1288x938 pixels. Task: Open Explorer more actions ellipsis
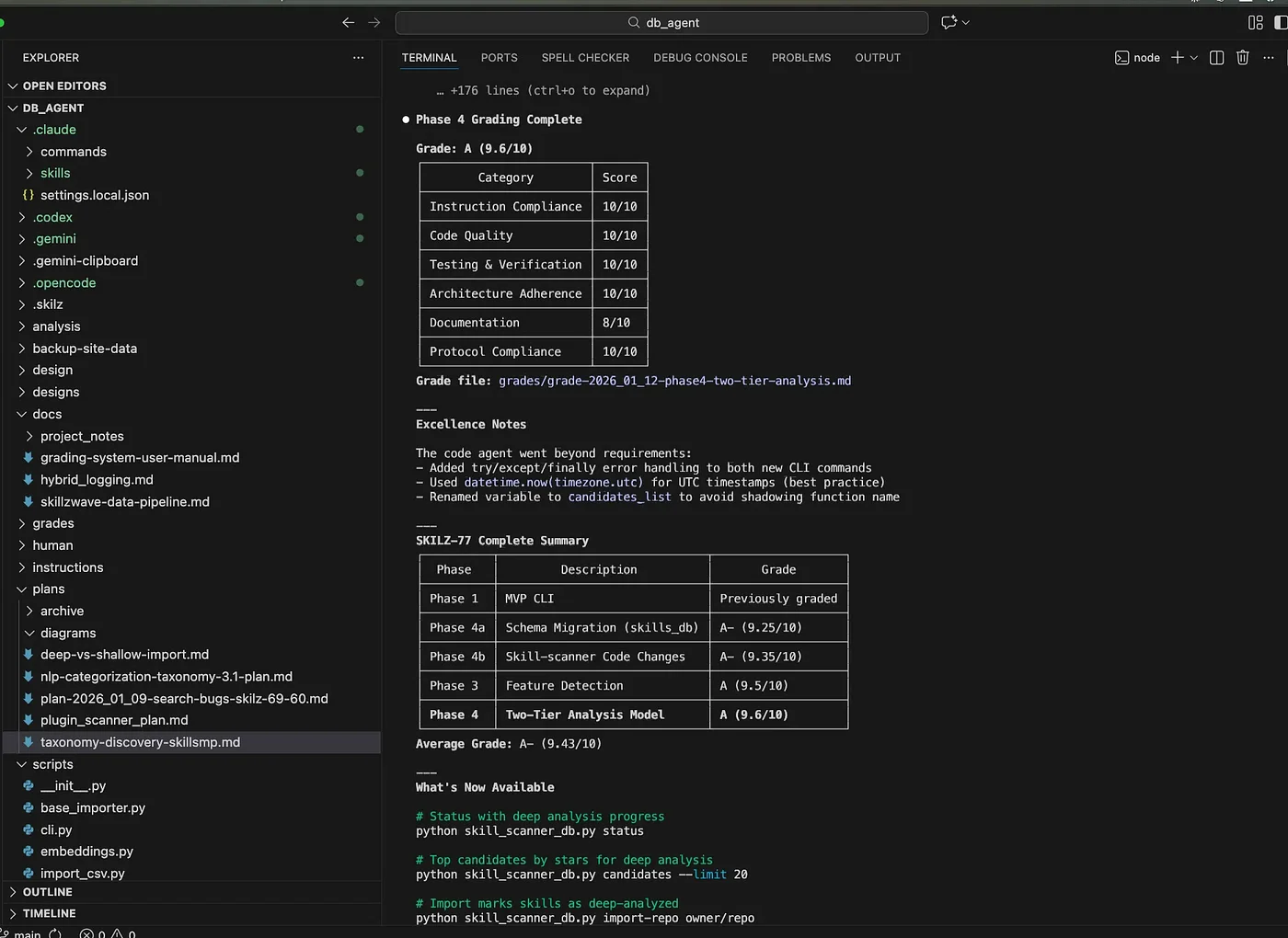[358, 58]
